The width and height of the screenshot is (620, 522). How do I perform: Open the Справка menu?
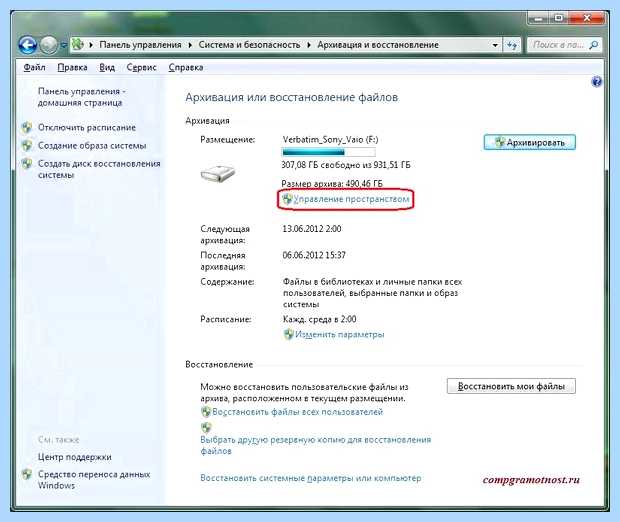[x=186, y=68]
